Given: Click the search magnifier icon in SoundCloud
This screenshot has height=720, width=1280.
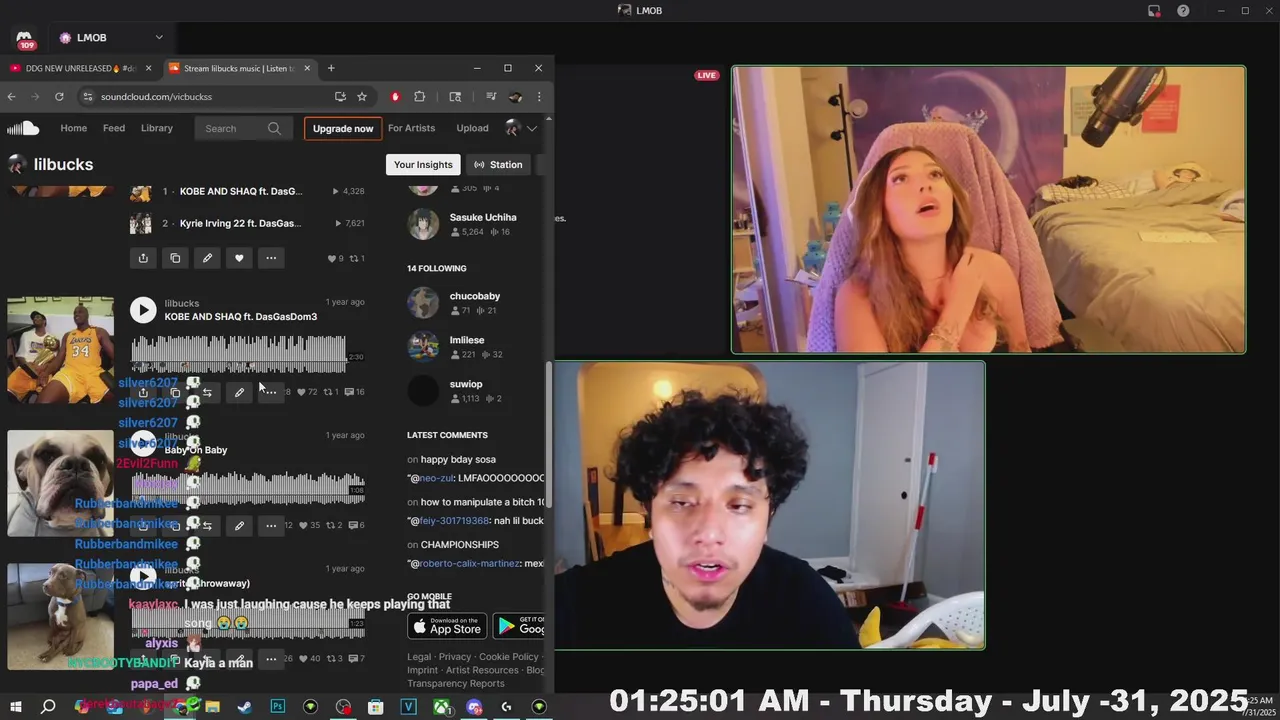Looking at the screenshot, I should pos(274,128).
